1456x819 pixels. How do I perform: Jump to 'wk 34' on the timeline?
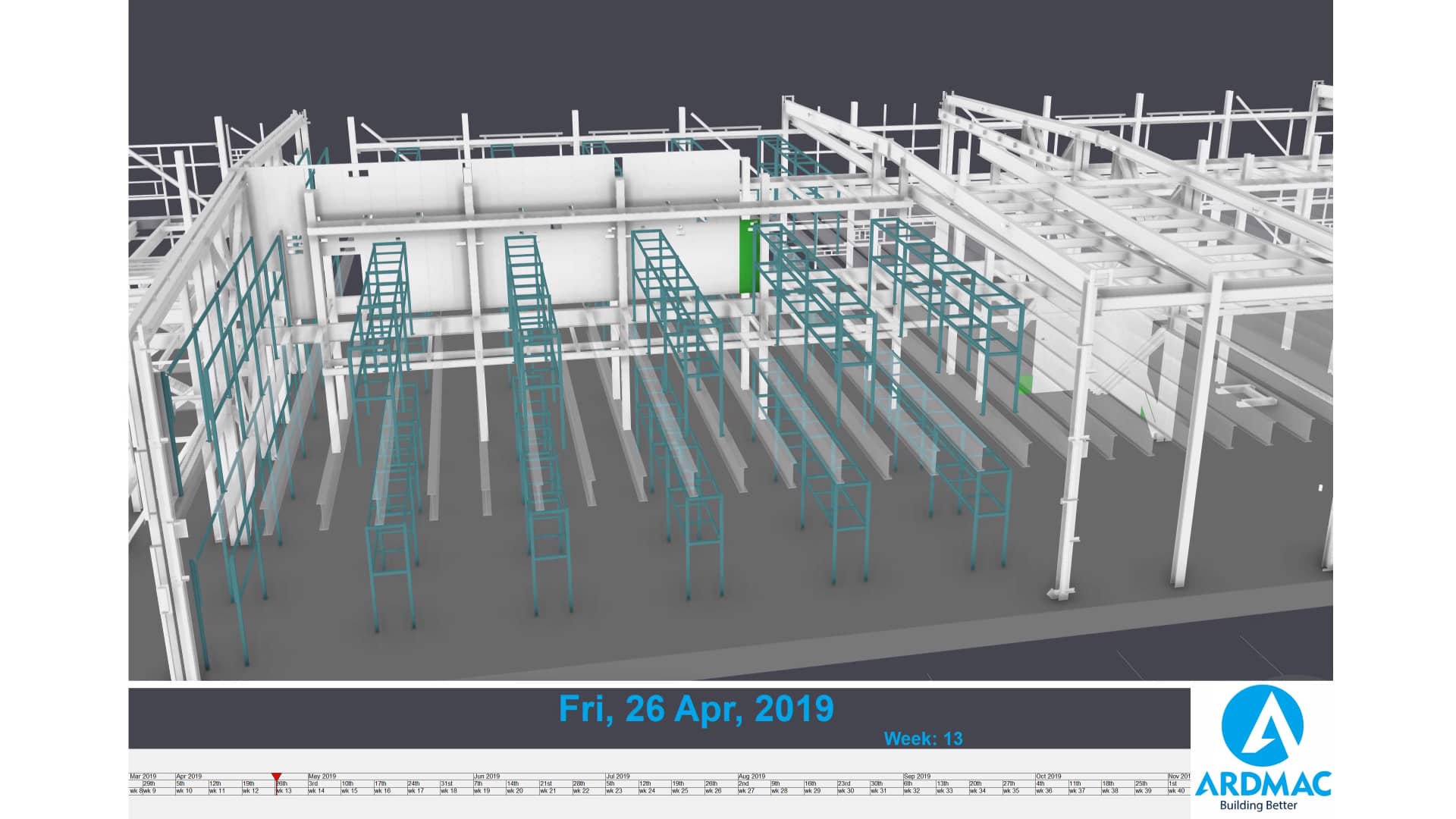977,791
